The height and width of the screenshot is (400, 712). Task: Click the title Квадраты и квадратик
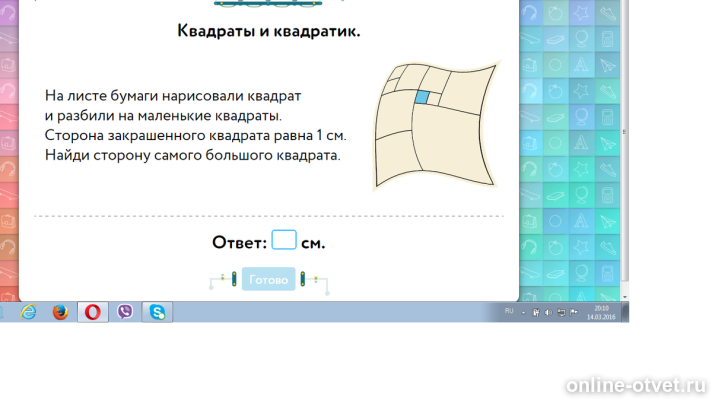(268, 31)
